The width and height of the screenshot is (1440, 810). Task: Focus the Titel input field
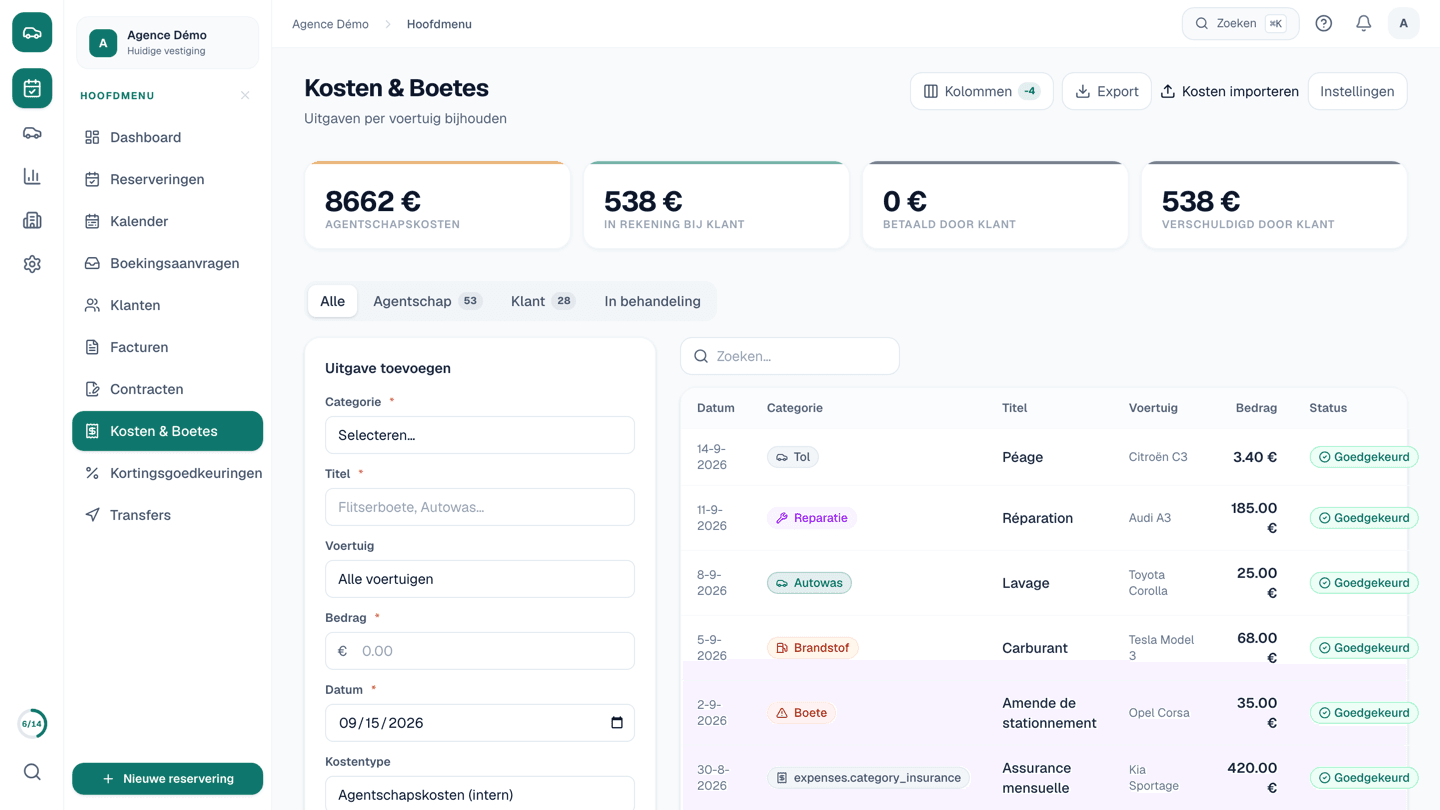coord(480,507)
